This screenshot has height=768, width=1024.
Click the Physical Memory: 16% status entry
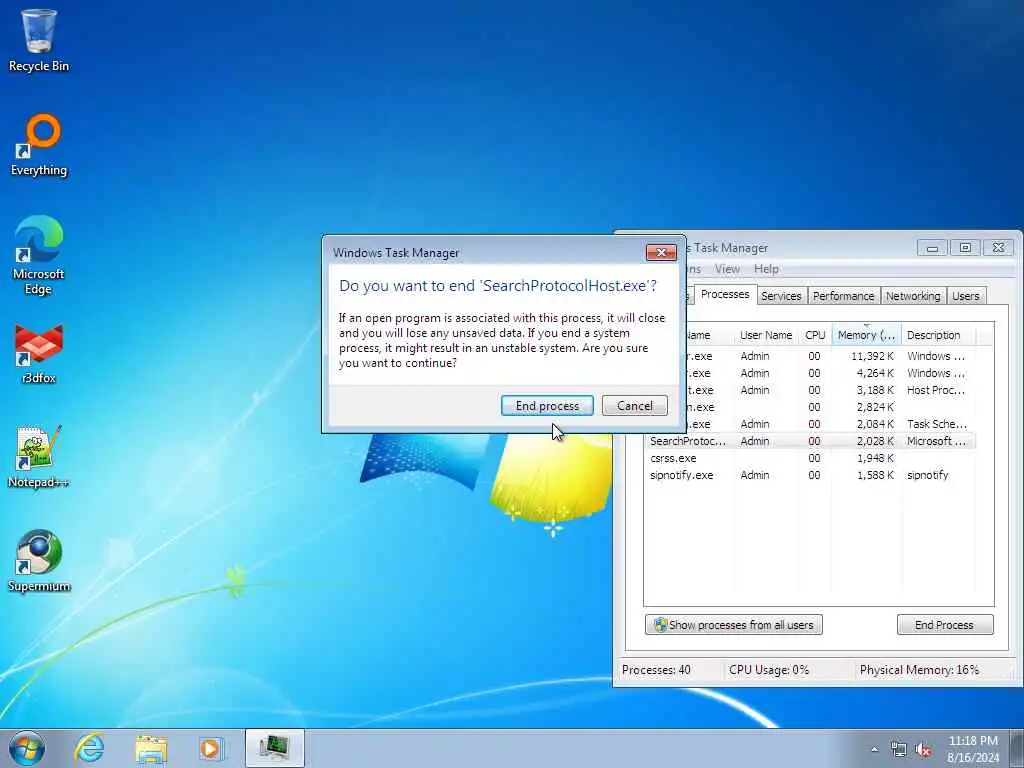point(919,669)
